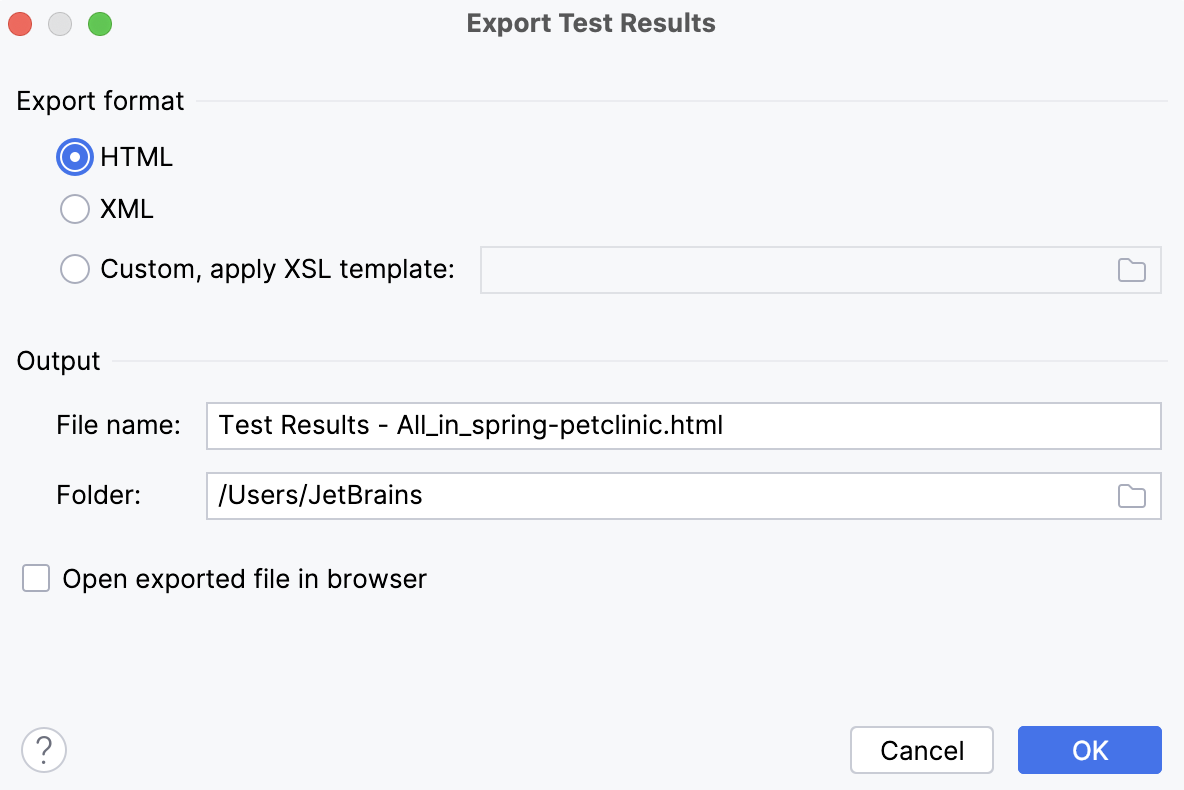The image size is (1184, 790).
Task: Click the folder icon beside /Users/JetBrains
Action: point(1131,496)
